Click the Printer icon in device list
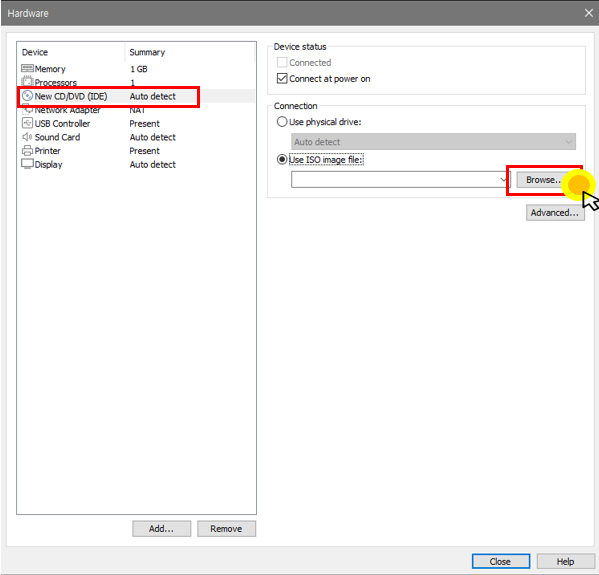599x575 pixels. coord(27,151)
